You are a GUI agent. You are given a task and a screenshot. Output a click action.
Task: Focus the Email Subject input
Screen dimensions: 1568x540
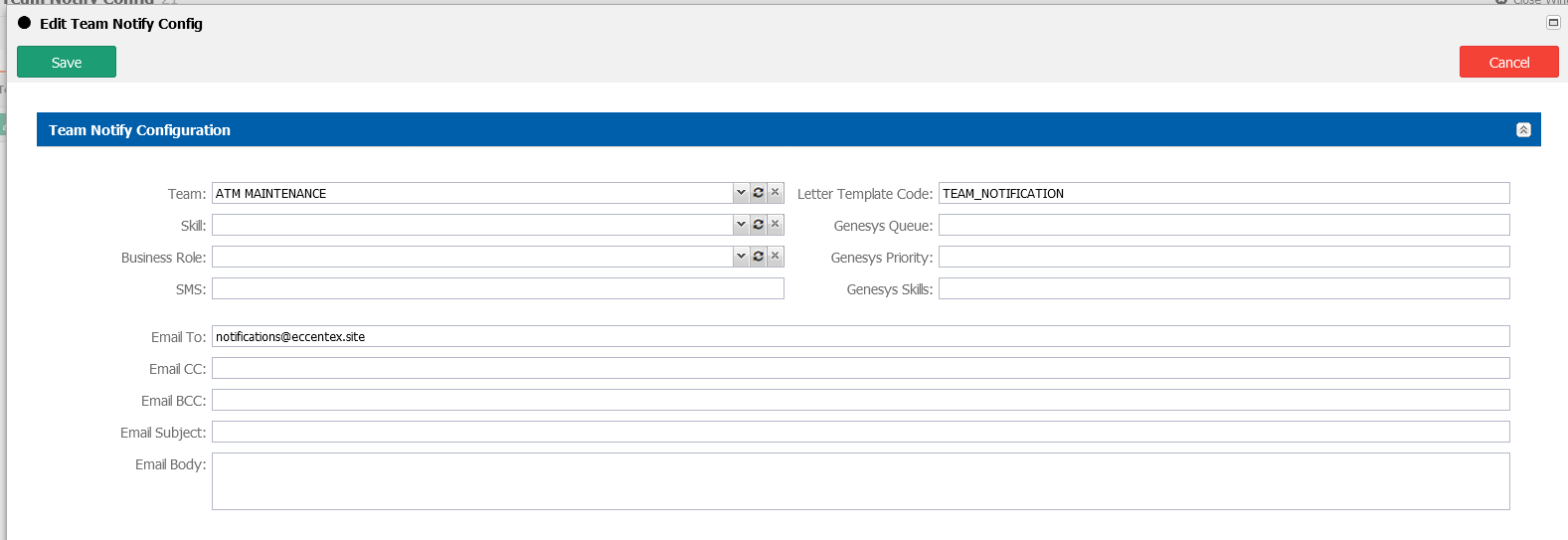[x=860, y=432]
